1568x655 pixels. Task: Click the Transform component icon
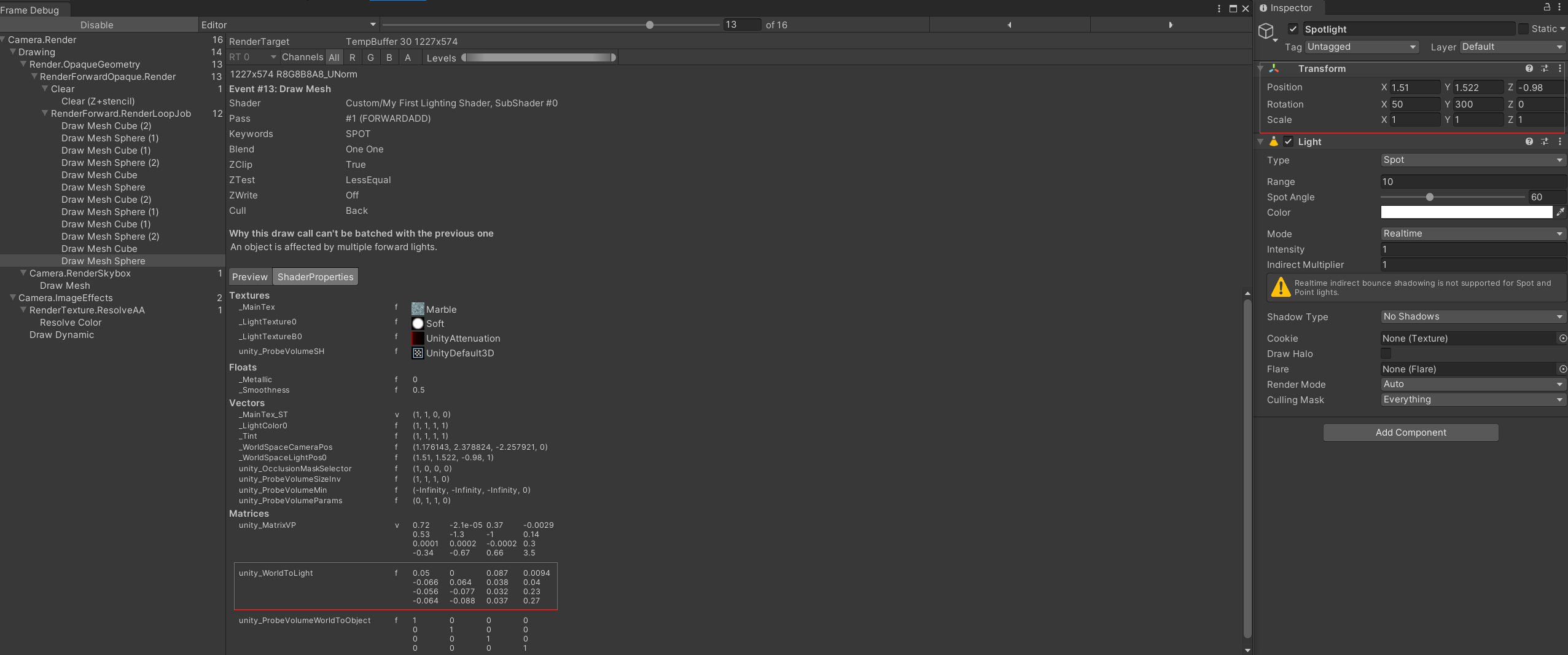click(x=1274, y=69)
